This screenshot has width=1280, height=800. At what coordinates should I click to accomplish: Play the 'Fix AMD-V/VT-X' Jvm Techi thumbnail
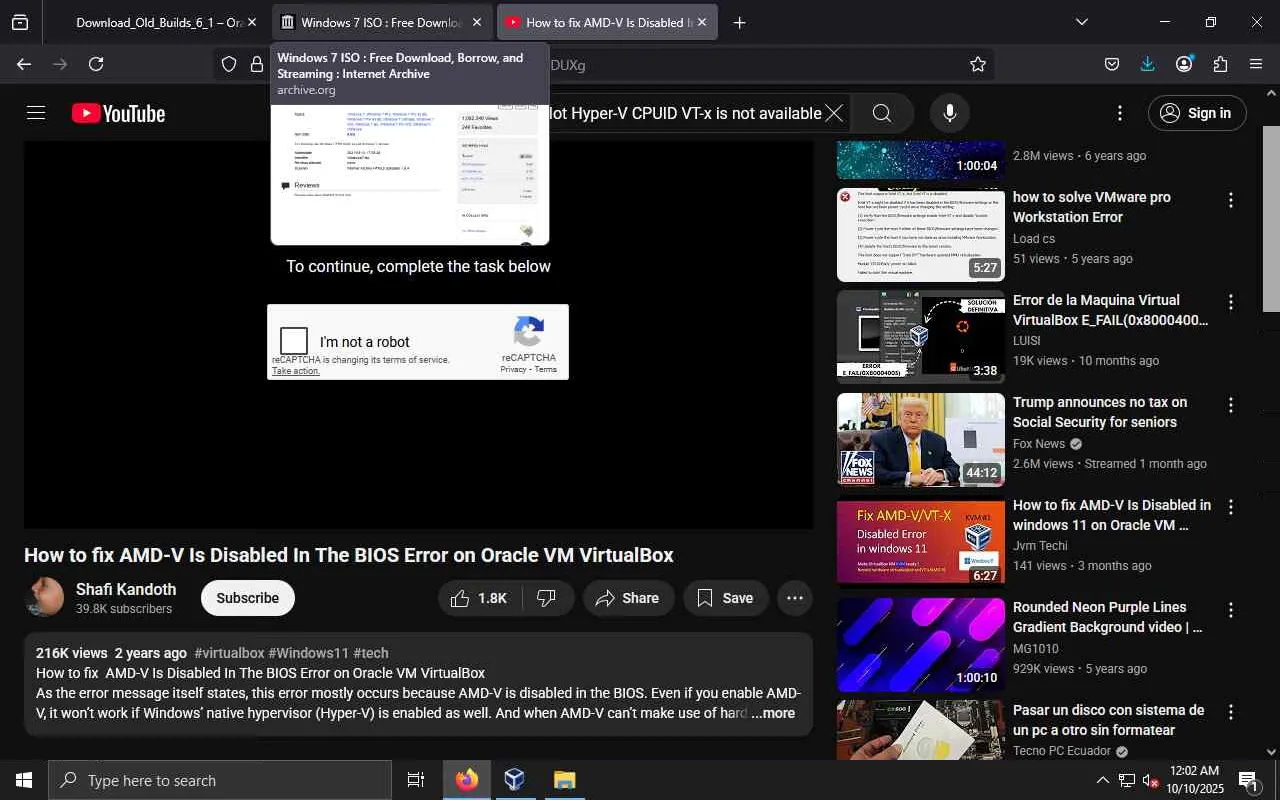921,542
